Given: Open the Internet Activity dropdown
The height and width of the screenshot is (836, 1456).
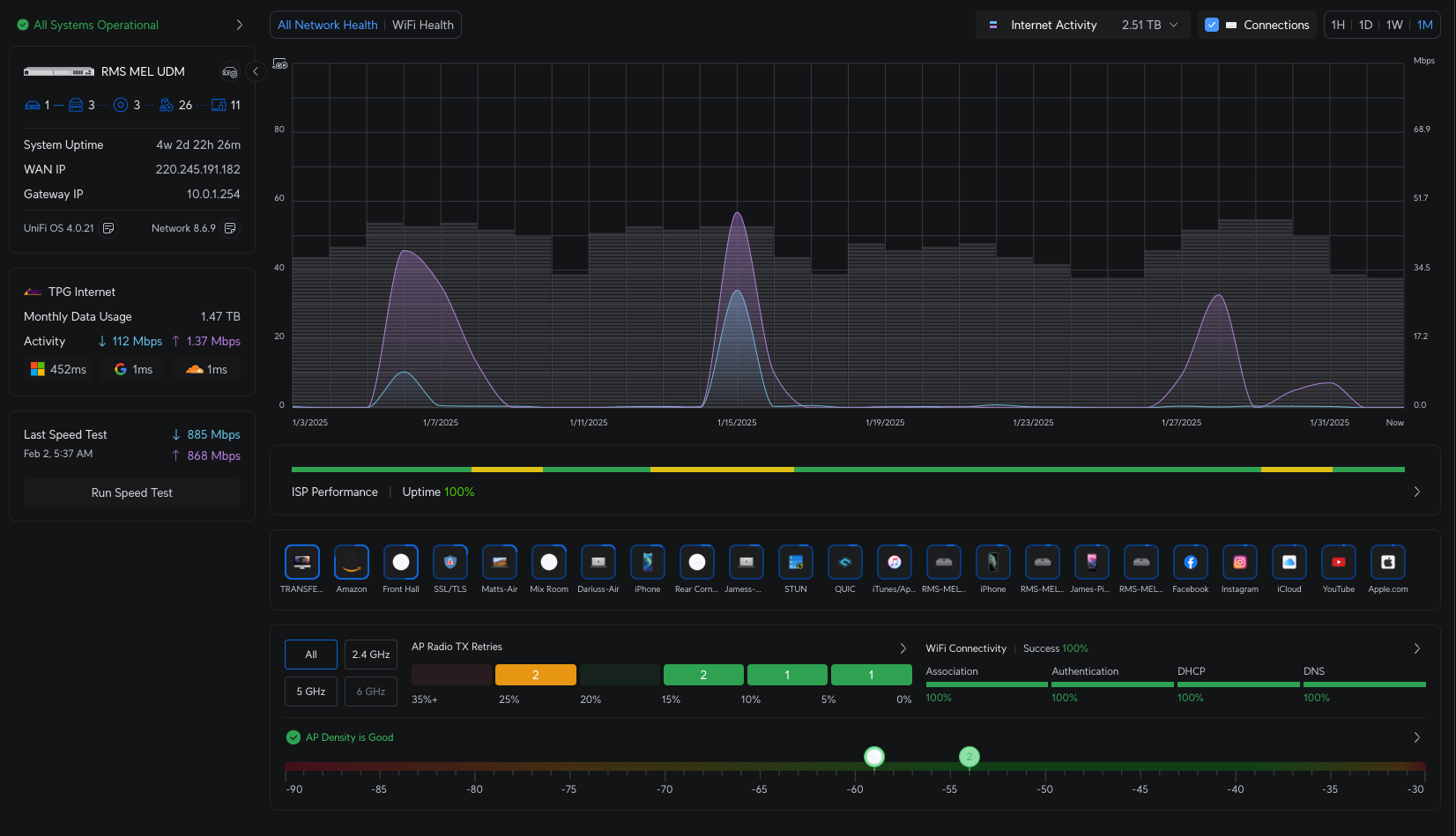Looking at the screenshot, I should [x=1083, y=25].
